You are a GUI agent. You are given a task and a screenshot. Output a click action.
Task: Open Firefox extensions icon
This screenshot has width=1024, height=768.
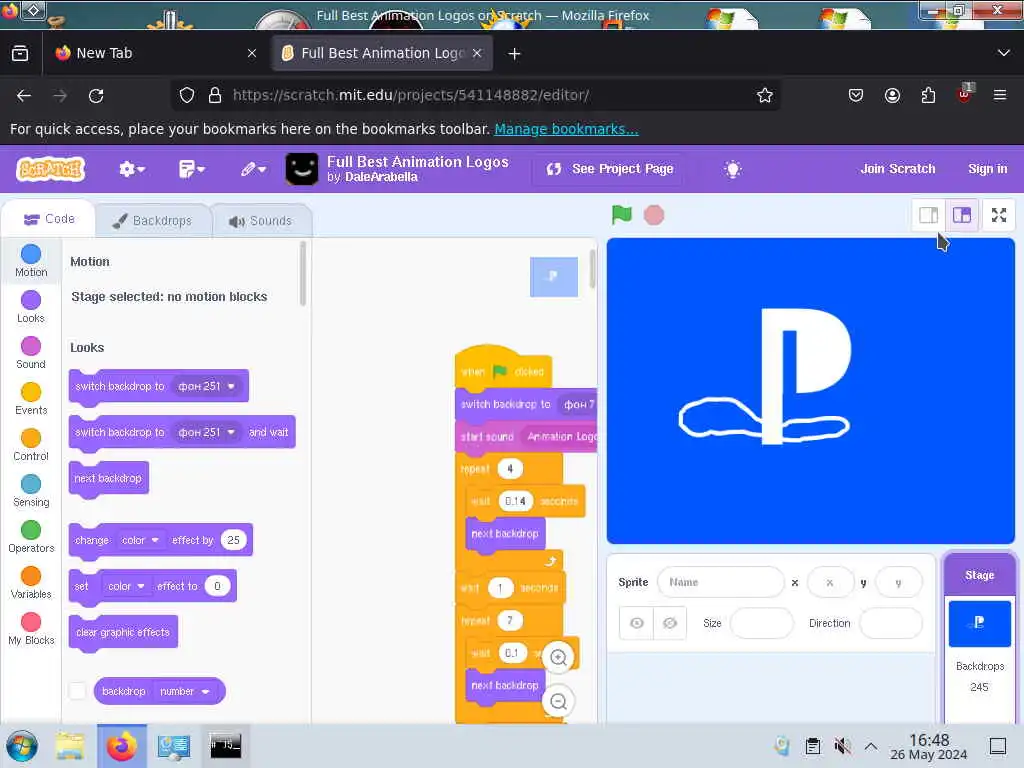pyautogui.click(x=928, y=95)
